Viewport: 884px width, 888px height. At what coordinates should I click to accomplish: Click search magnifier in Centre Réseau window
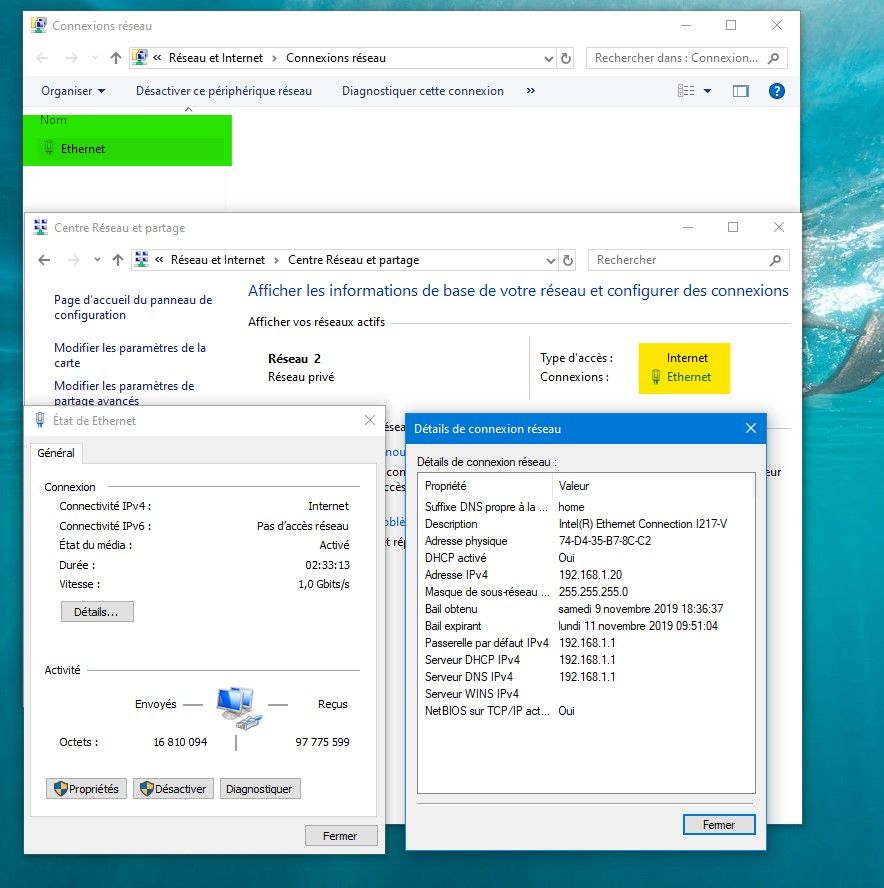point(775,260)
